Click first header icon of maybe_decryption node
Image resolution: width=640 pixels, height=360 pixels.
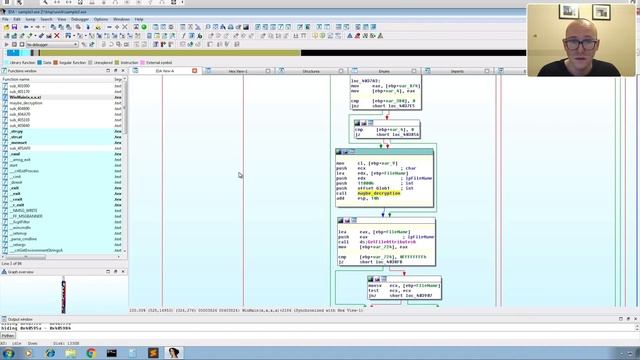click(x=339, y=152)
